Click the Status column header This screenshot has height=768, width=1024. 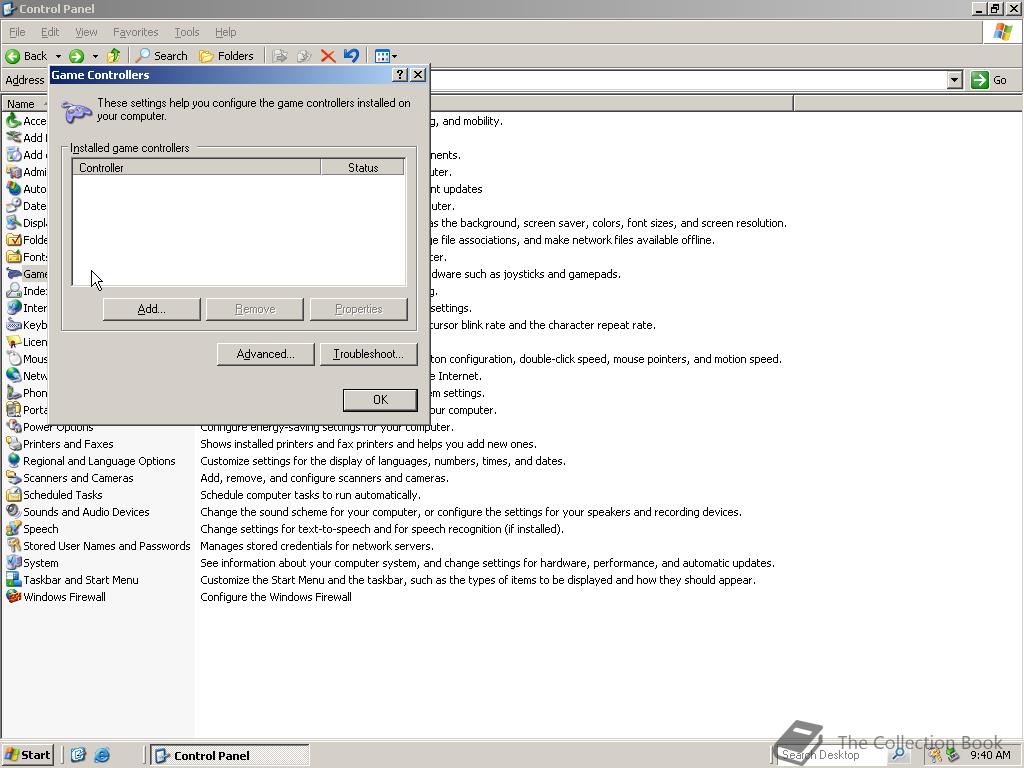[362, 168]
